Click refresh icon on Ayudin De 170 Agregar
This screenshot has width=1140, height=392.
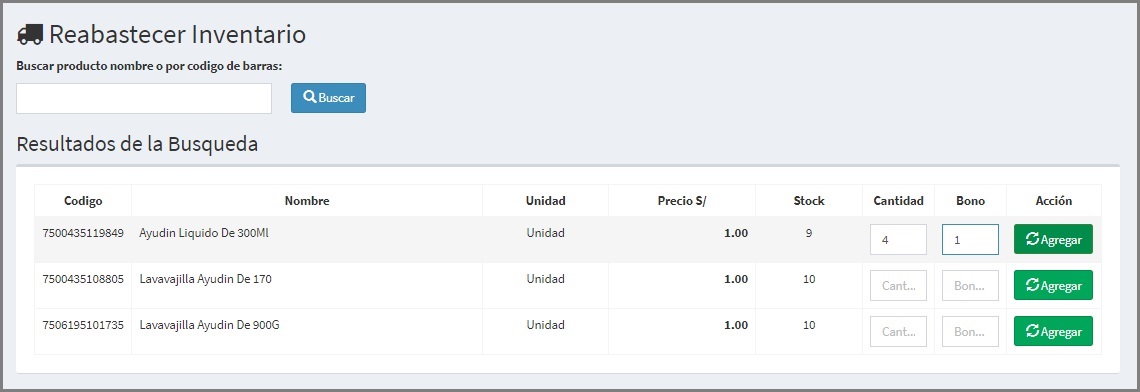click(1032, 285)
